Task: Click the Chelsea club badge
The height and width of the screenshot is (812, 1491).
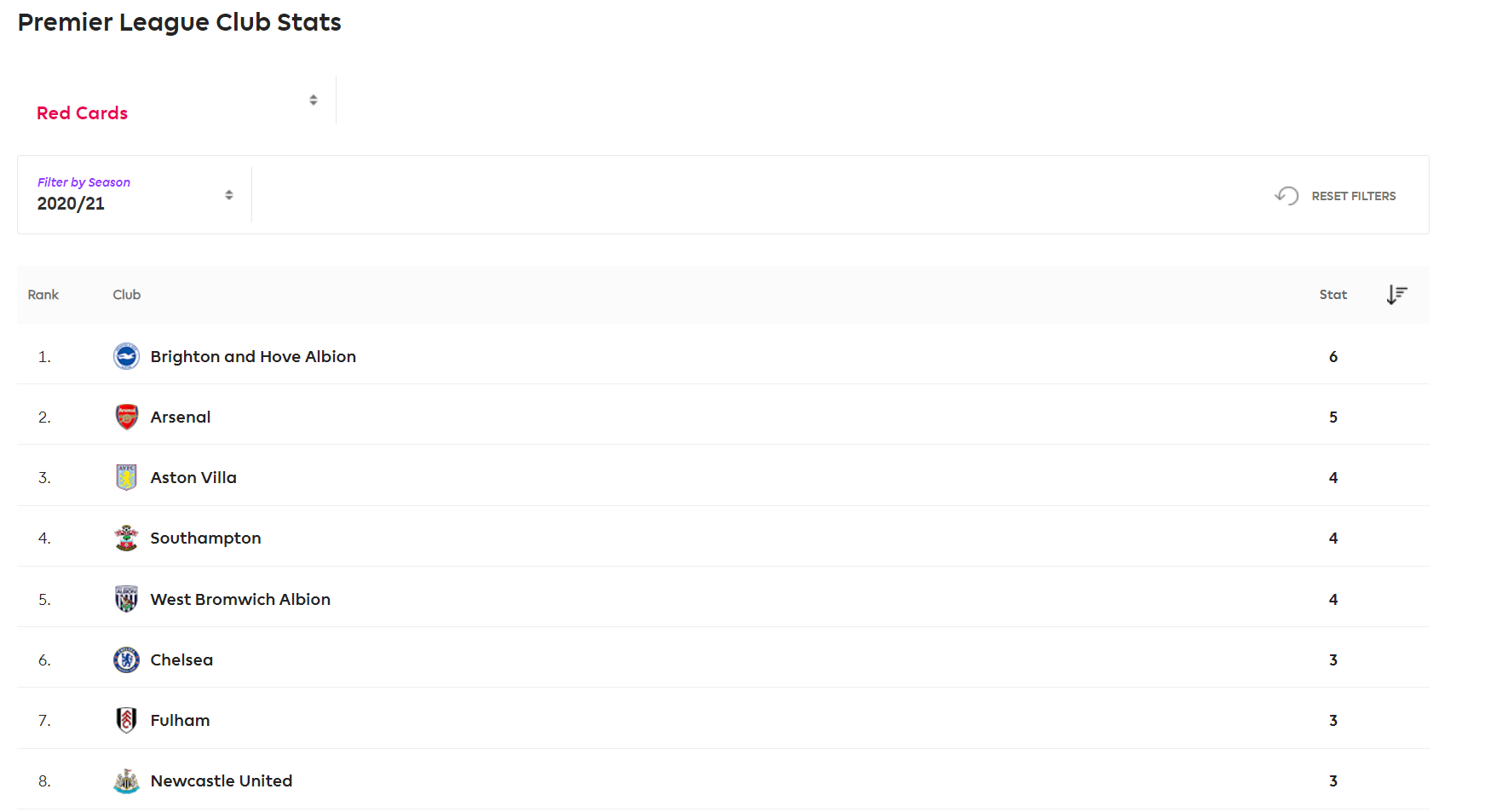Action: [126, 659]
